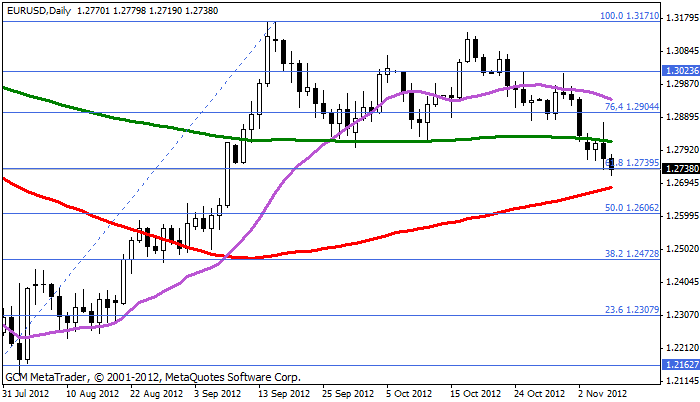This screenshot has height=402, width=700.
Task: Click the 13 Sep 2012 date label
Action: pyautogui.click(x=284, y=394)
